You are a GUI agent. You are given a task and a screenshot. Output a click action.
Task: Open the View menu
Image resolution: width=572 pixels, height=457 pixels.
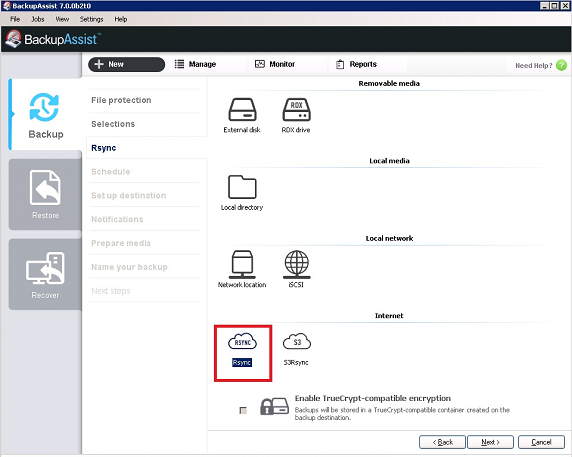click(62, 19)
